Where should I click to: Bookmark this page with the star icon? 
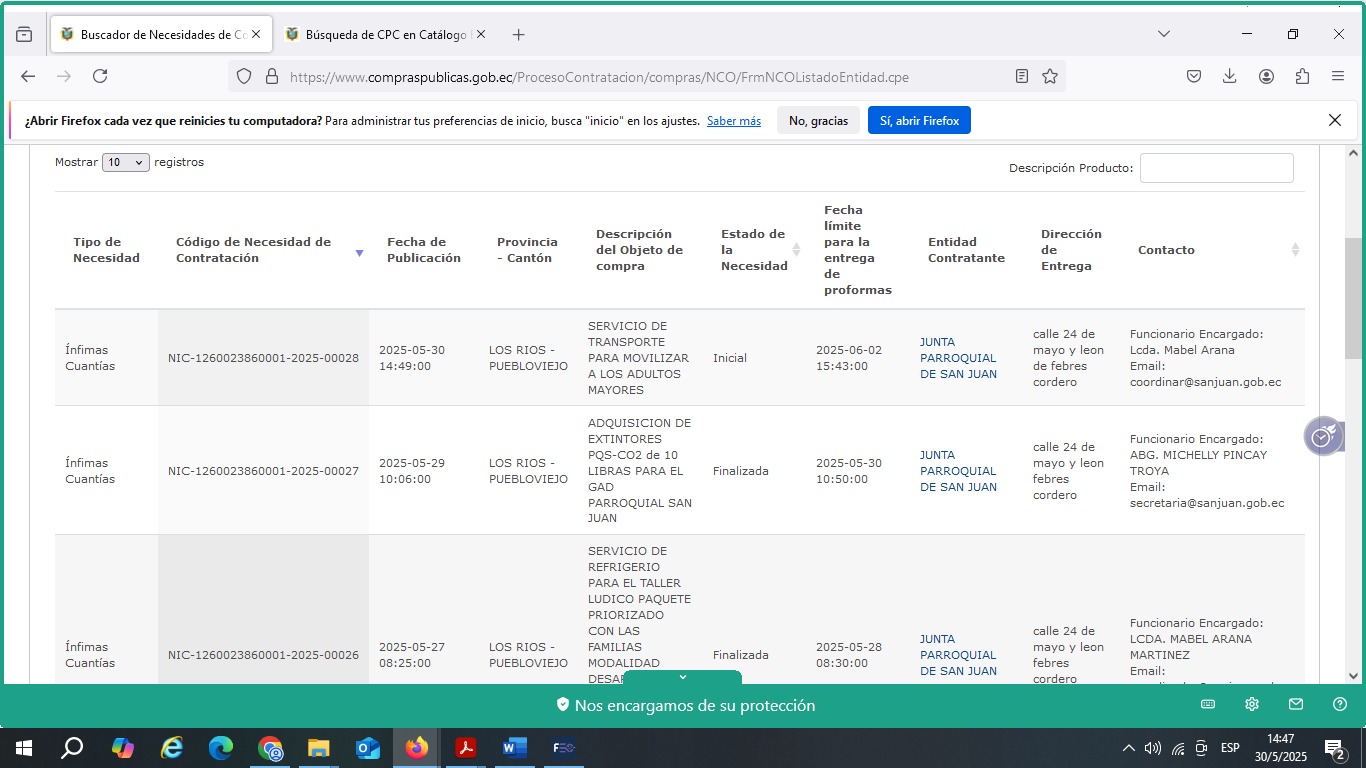coord(1050,76)
